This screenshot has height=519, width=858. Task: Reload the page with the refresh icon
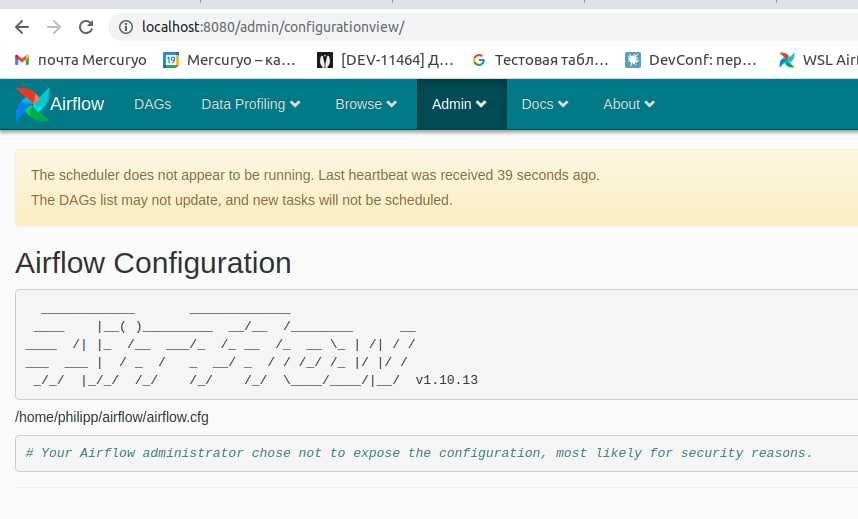pos(86,27)
